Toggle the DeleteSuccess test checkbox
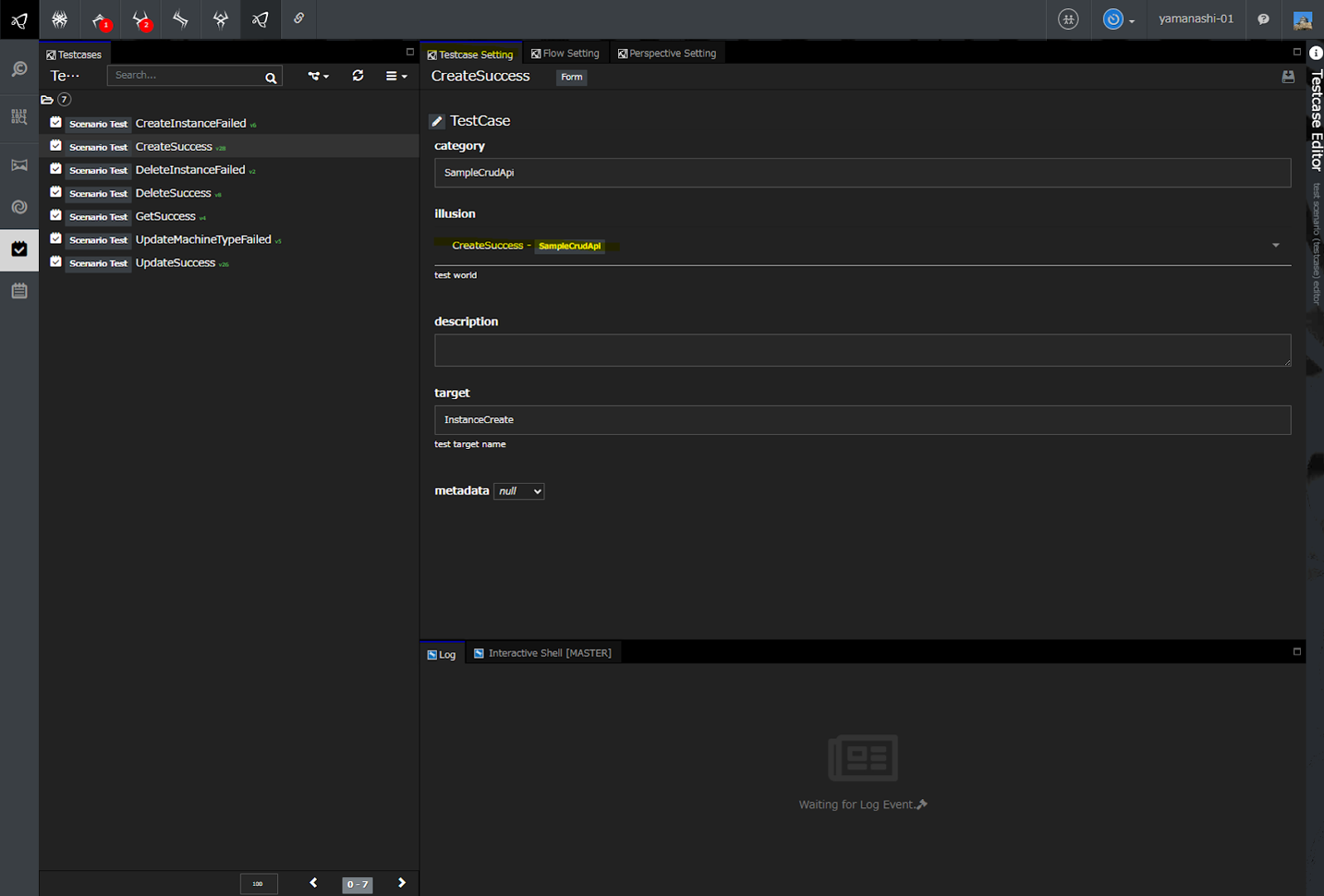 click(x=56, y=192)
